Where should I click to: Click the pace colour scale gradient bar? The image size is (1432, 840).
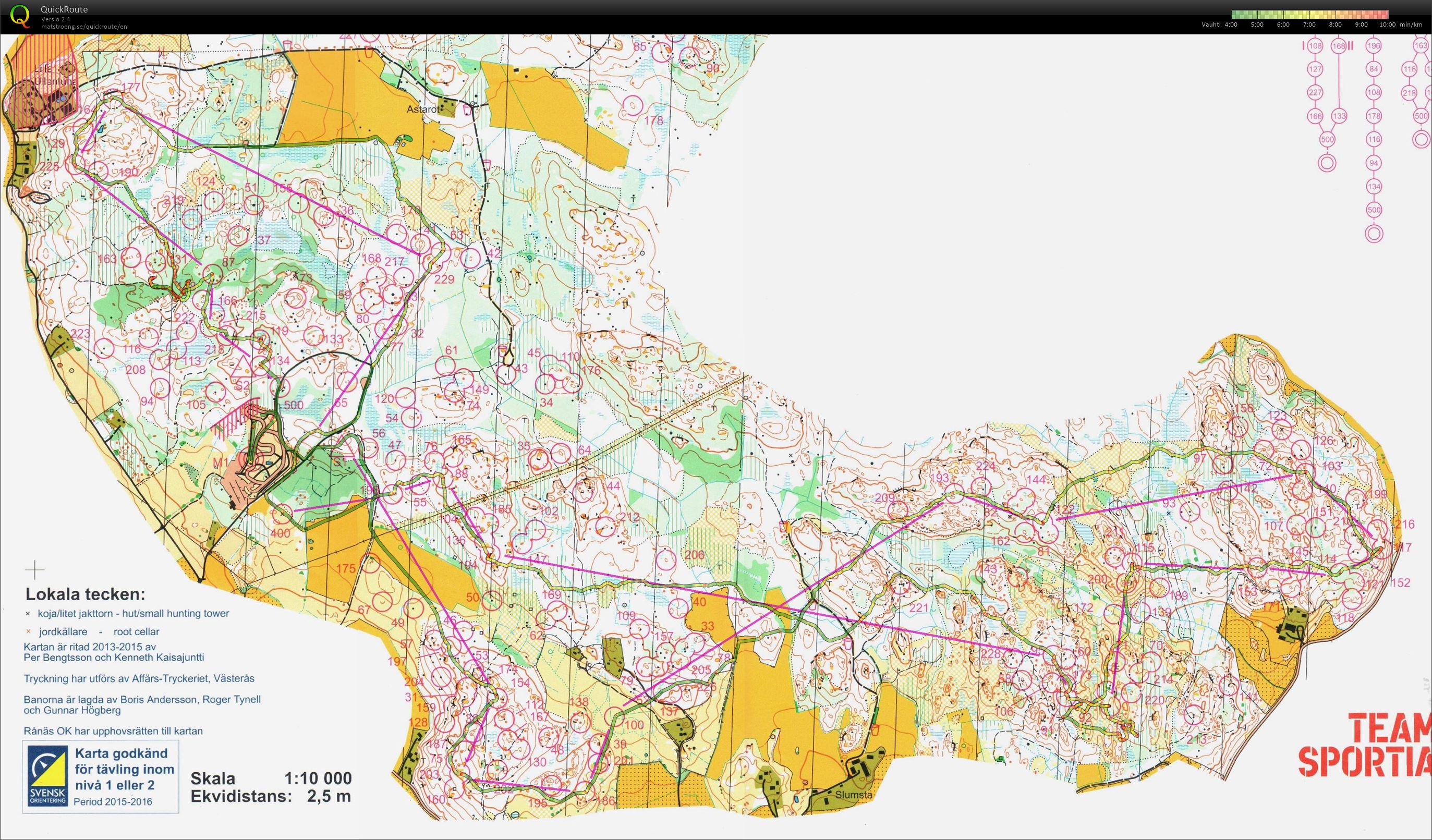tap(1309, 14)
